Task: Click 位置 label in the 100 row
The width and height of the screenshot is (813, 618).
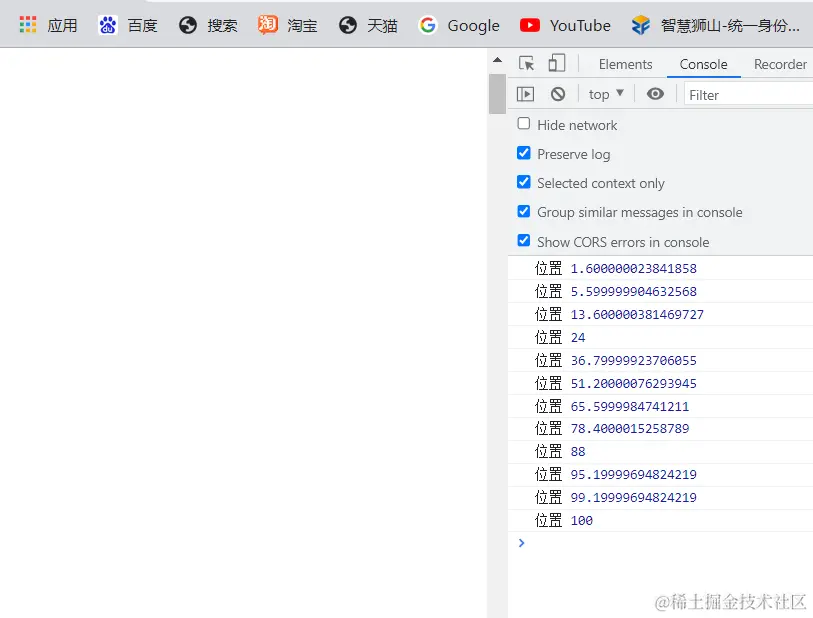Action: (x=548, y=520)
